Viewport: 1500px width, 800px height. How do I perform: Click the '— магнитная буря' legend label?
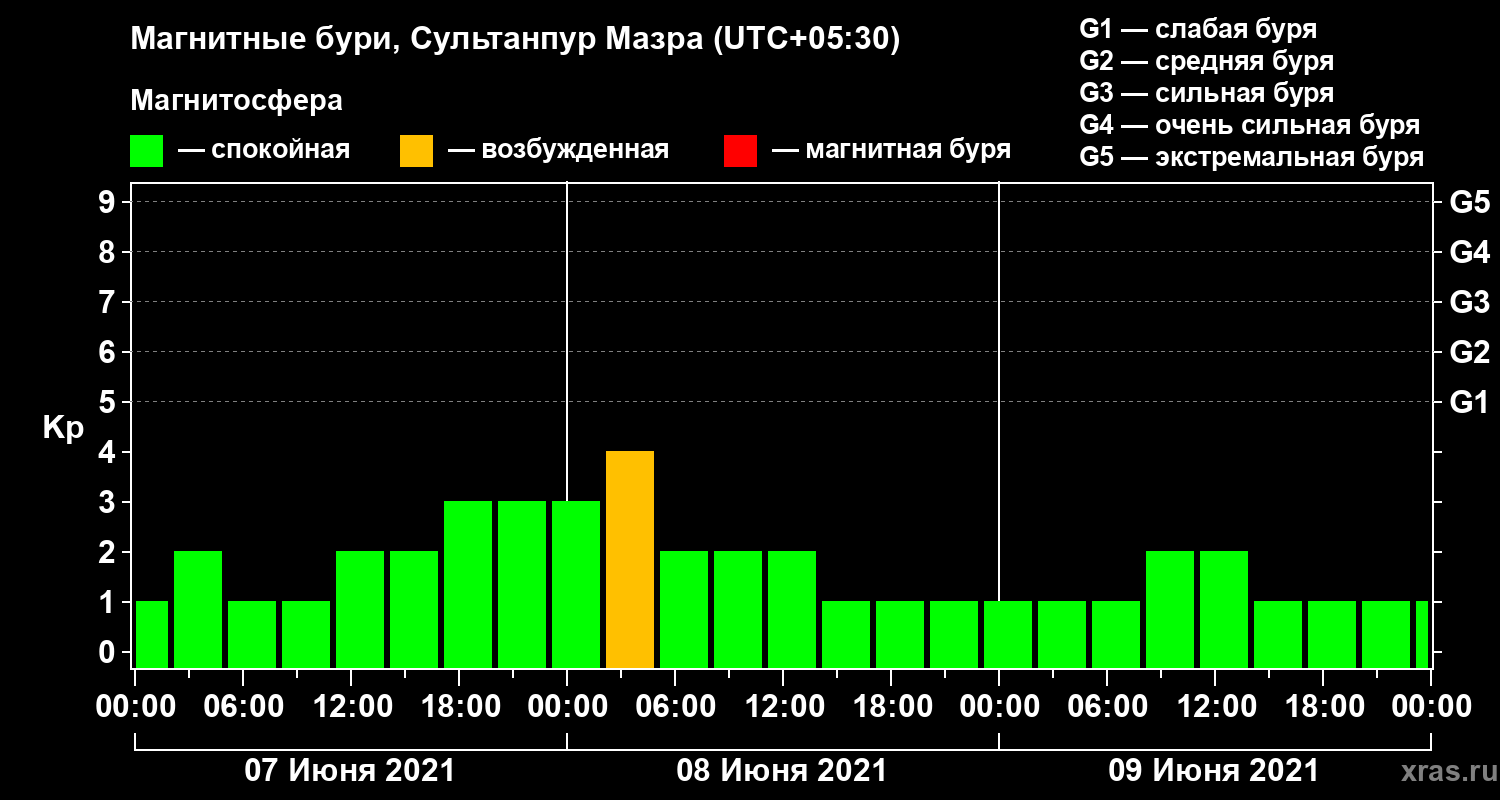click(891, 151)
